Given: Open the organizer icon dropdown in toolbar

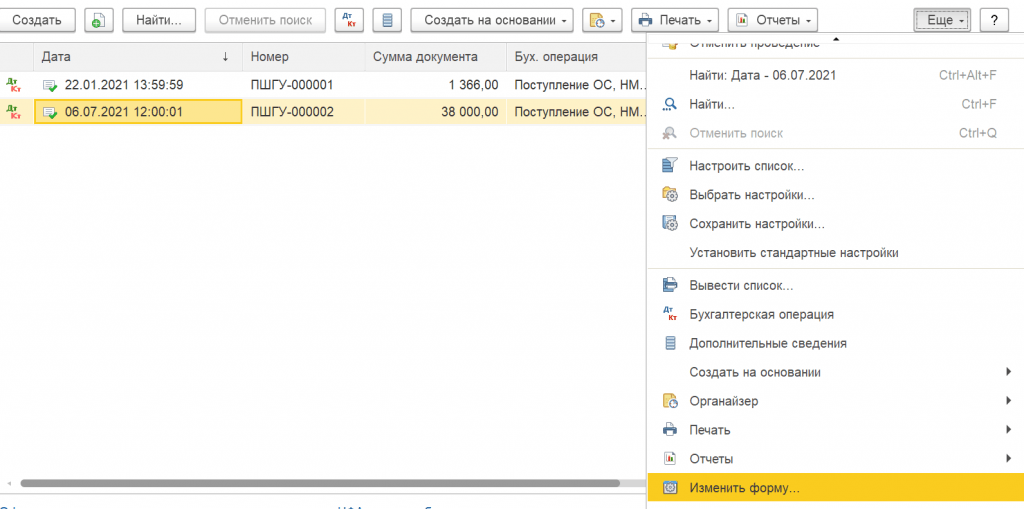Looking at the screenshot, I should tap(602, 20).
